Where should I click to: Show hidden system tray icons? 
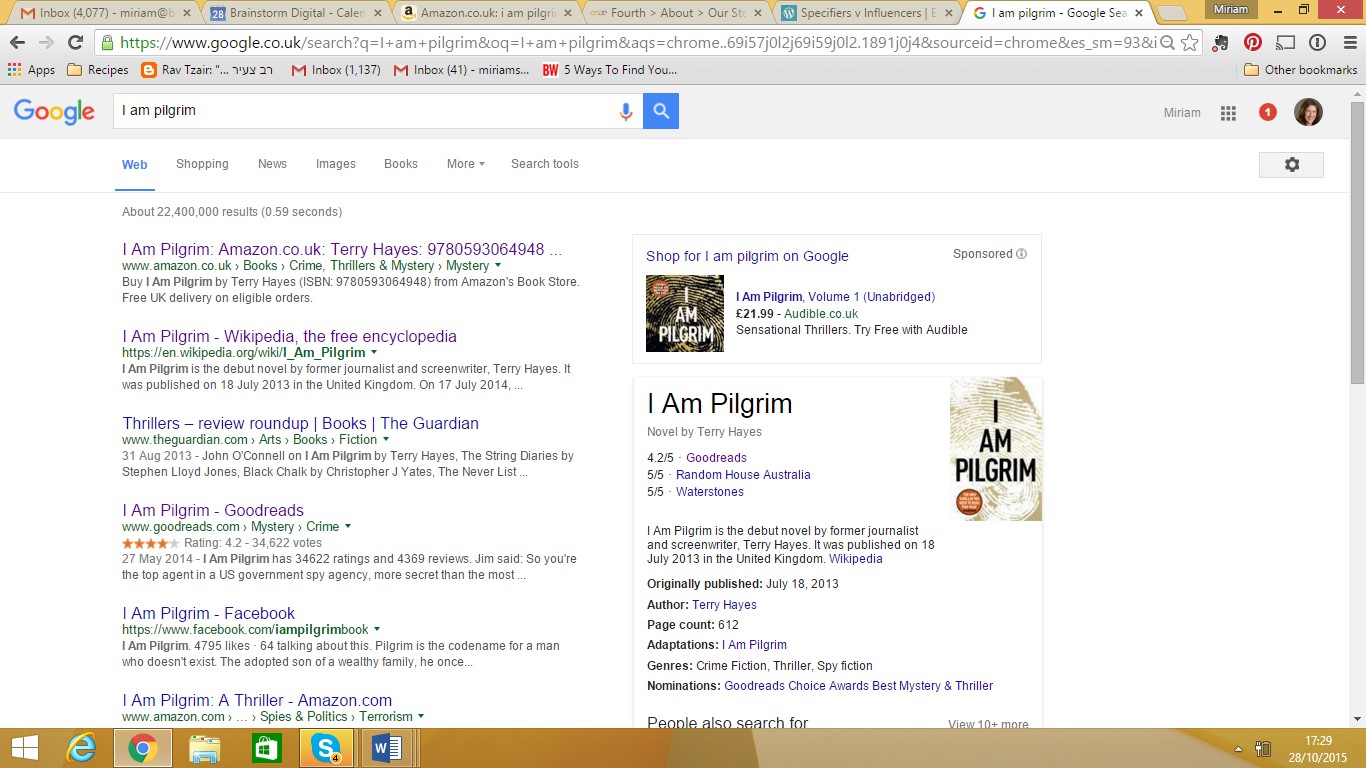[x=1239, y=748]
